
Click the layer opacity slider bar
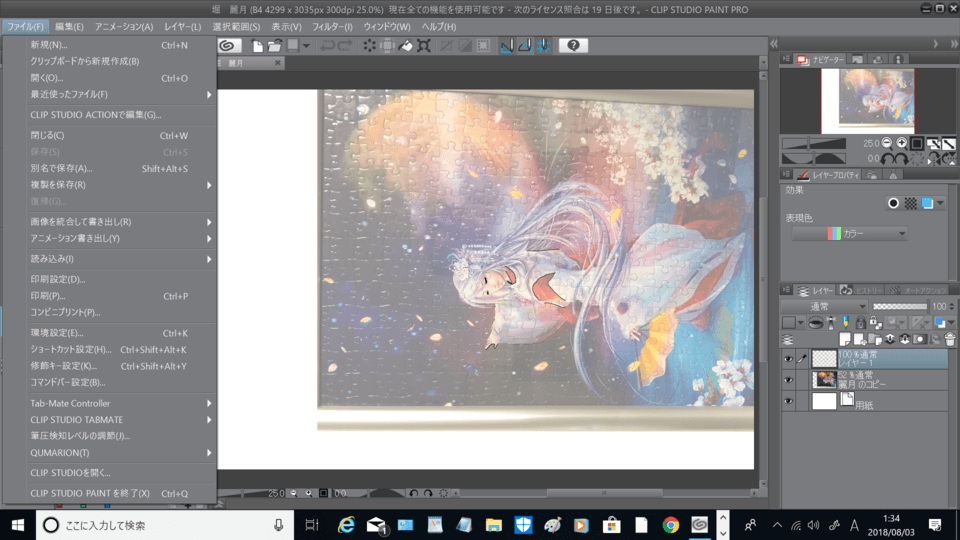point(899,306)
